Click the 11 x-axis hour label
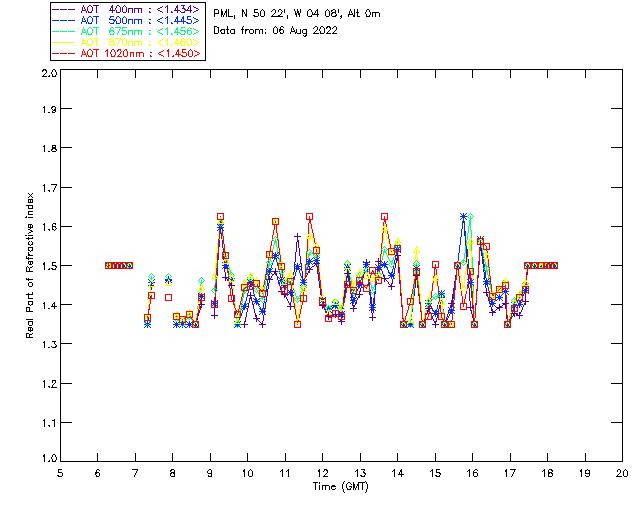Image resolution: width=640 pixels, height=512 pixels. [x=285, y=473]
